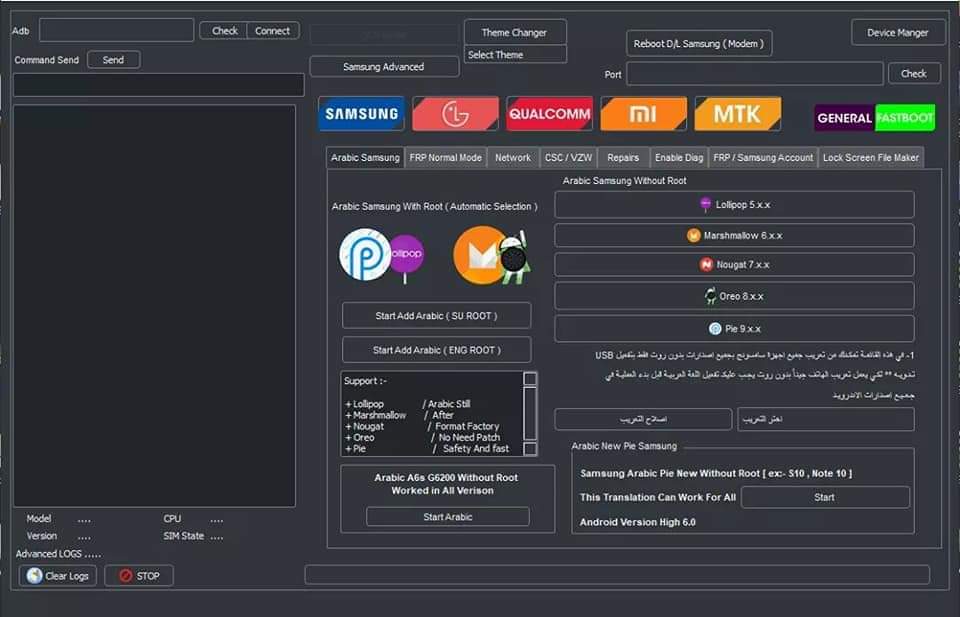Click the 'Advanced LOGS' label
Image resolution: width=960 pixels, height=617 pixels.
pos(58,553)
